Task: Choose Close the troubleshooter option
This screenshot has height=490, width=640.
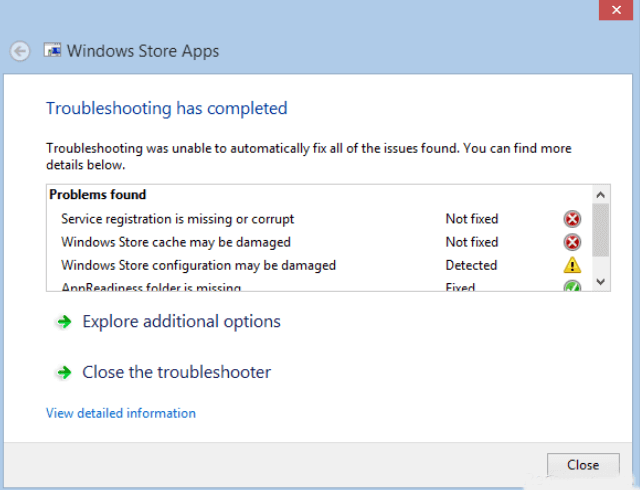Action: (176, 372)
